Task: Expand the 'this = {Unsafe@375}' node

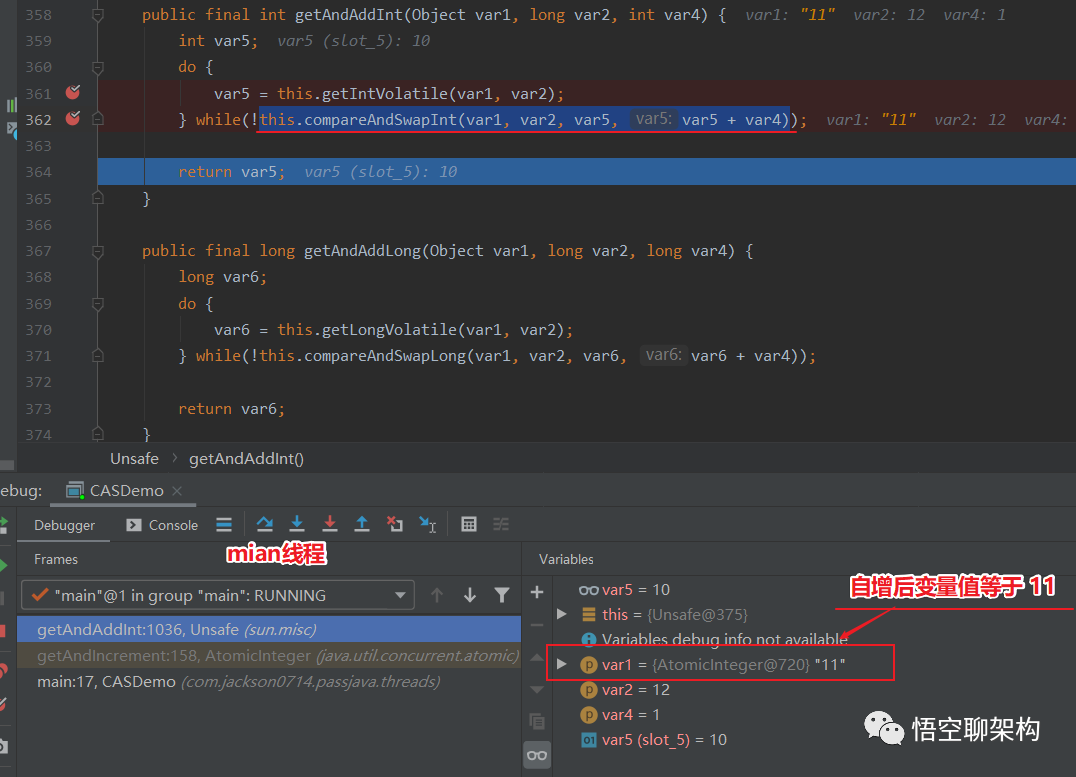Action: point(562,614)
